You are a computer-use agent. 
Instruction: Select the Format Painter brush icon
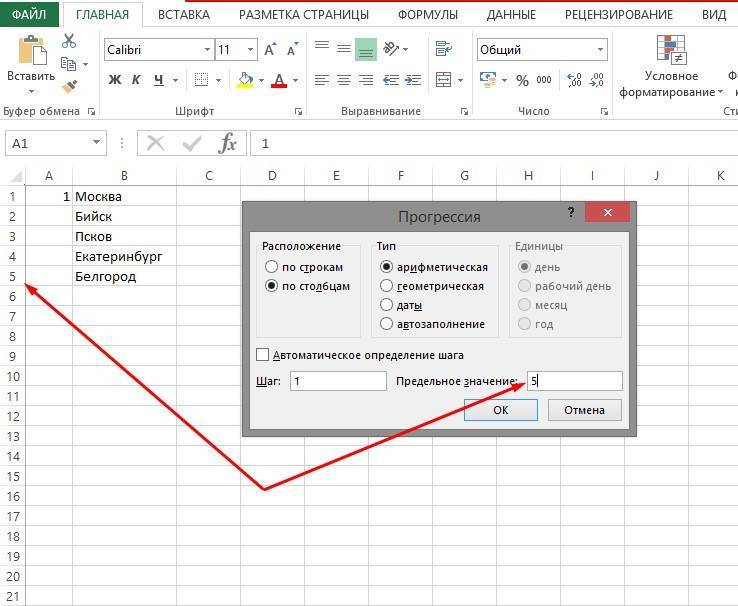point(69,87)
